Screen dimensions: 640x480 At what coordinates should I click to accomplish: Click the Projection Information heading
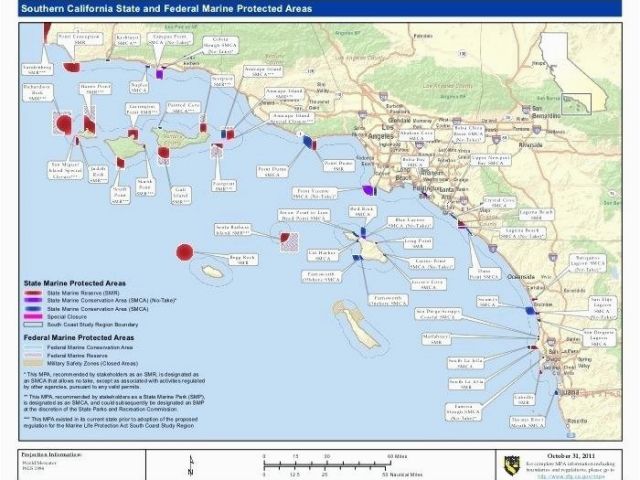(x=51, y=455)
